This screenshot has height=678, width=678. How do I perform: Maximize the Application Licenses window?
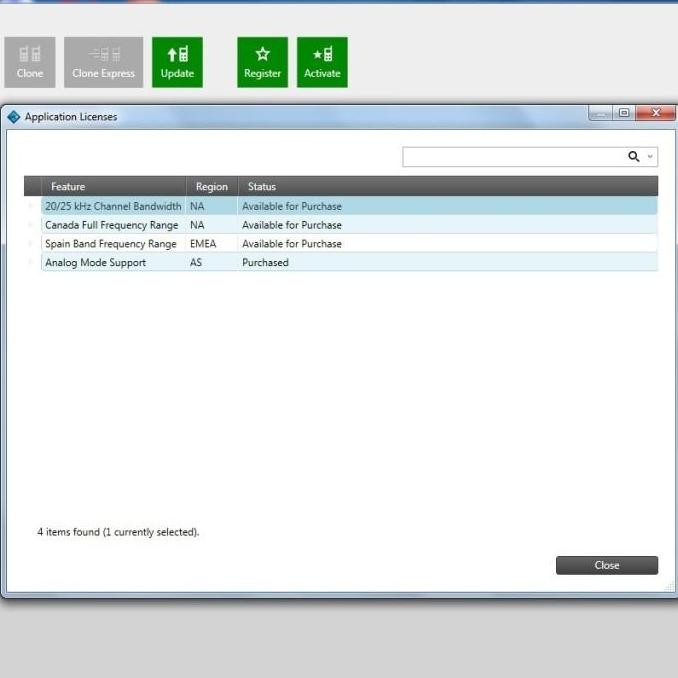coord(625,114)
